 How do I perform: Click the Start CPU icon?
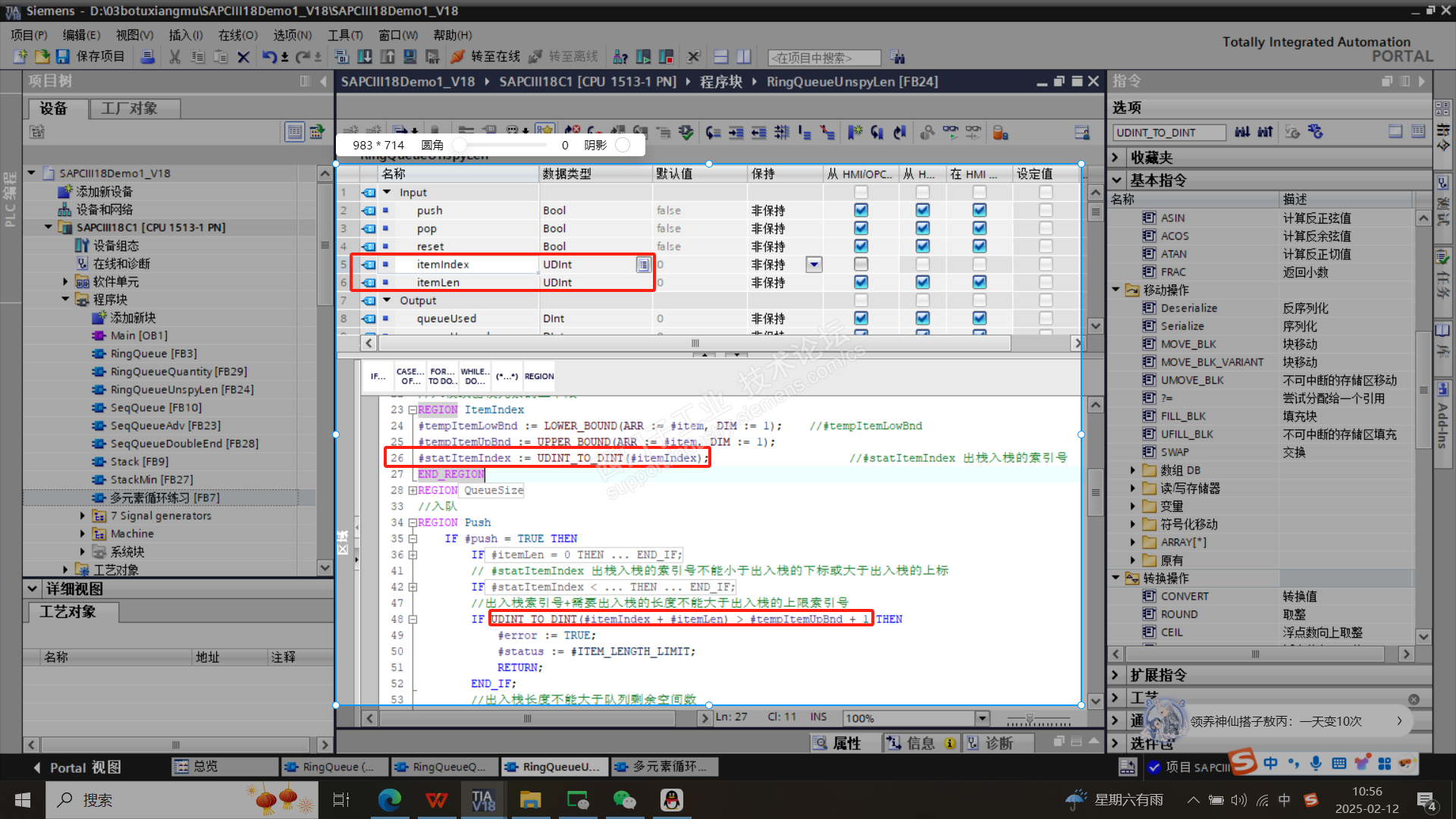point(643,57)
